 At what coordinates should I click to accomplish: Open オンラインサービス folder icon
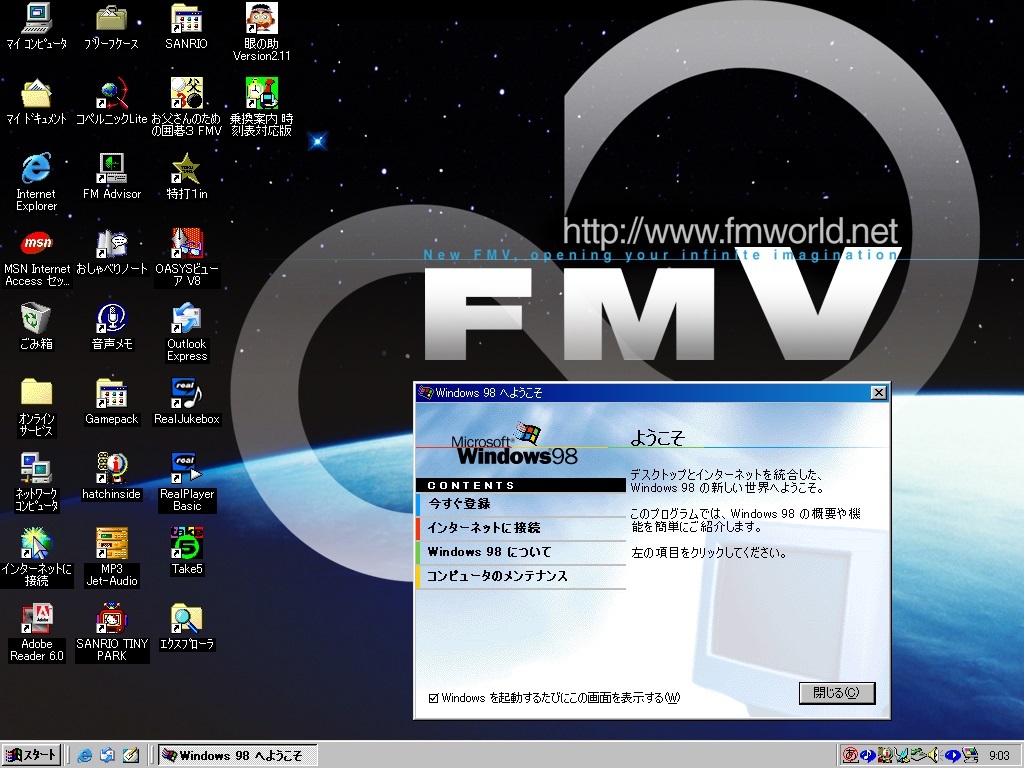37,406
